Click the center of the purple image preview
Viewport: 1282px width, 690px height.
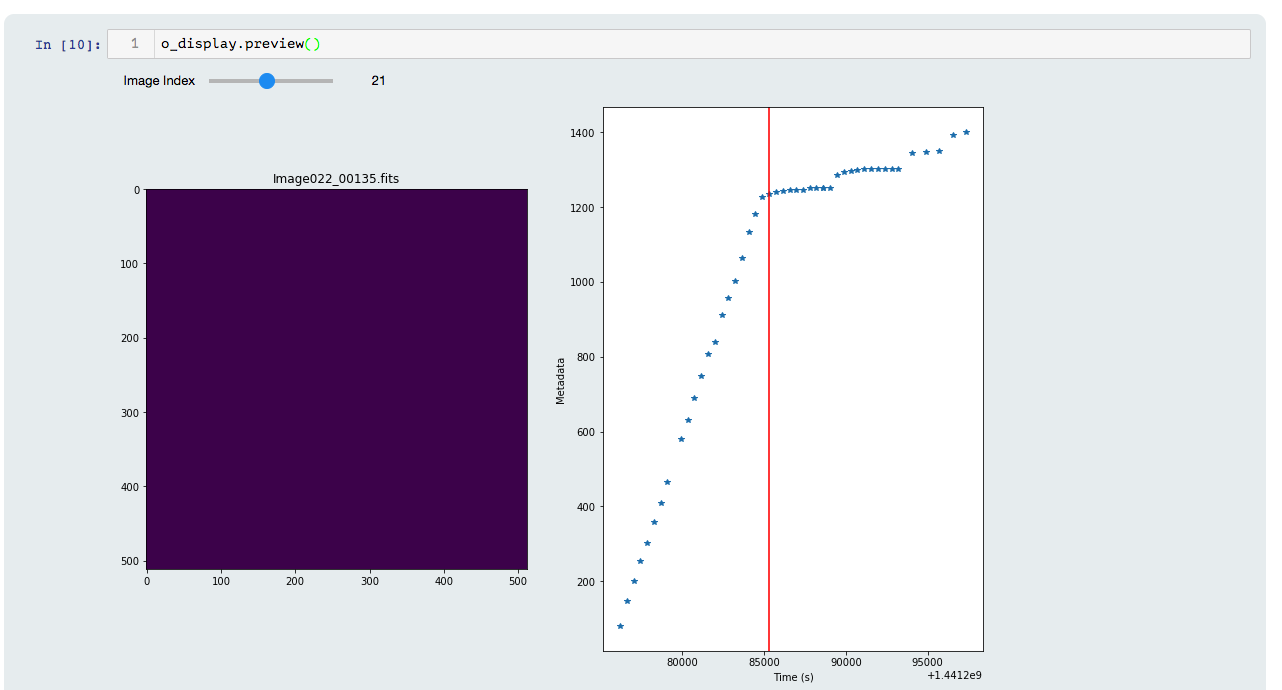pyautogui.click(x=337, y=379)
